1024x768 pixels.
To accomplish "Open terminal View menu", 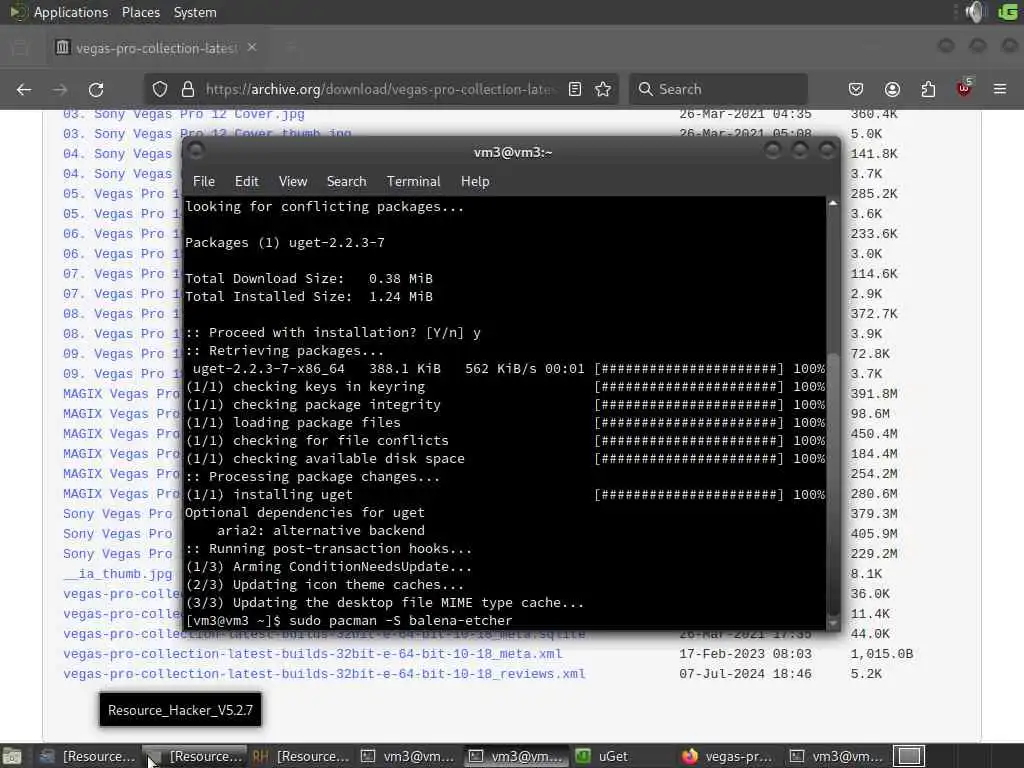I will pos(293,182).
